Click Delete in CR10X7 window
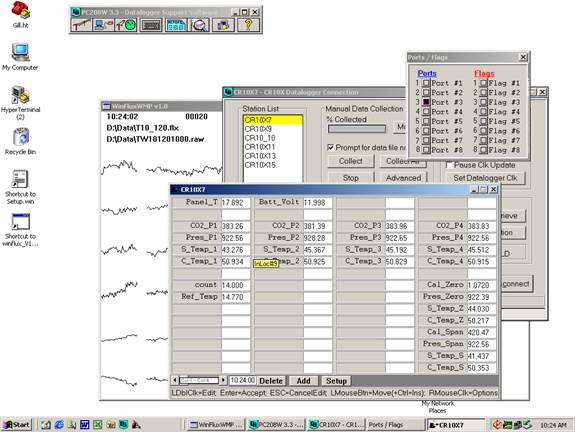Viewport: 575px width, 432px height. (271, 381)
